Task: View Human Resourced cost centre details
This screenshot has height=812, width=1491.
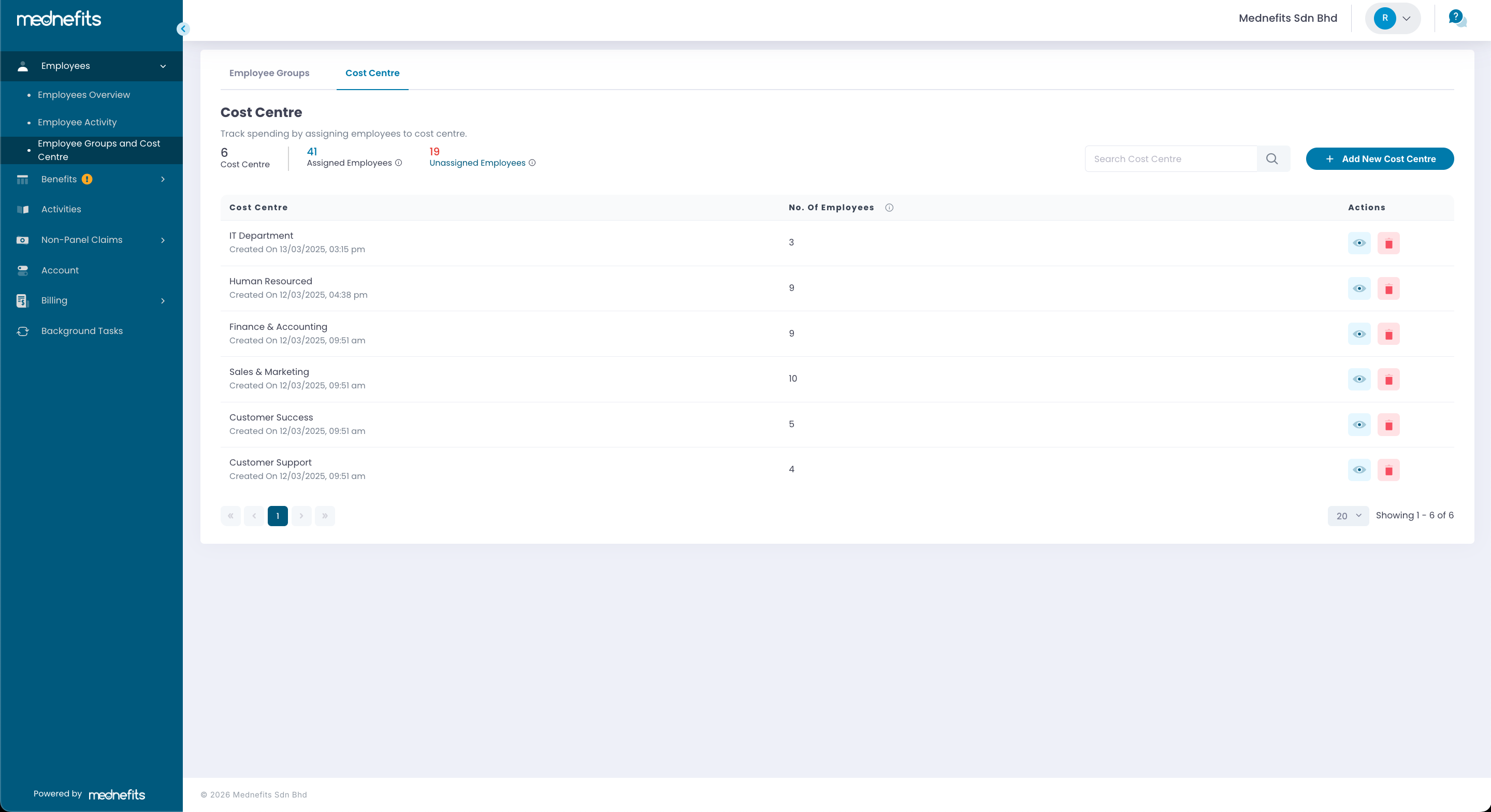Action: [x=1359, y=289]
